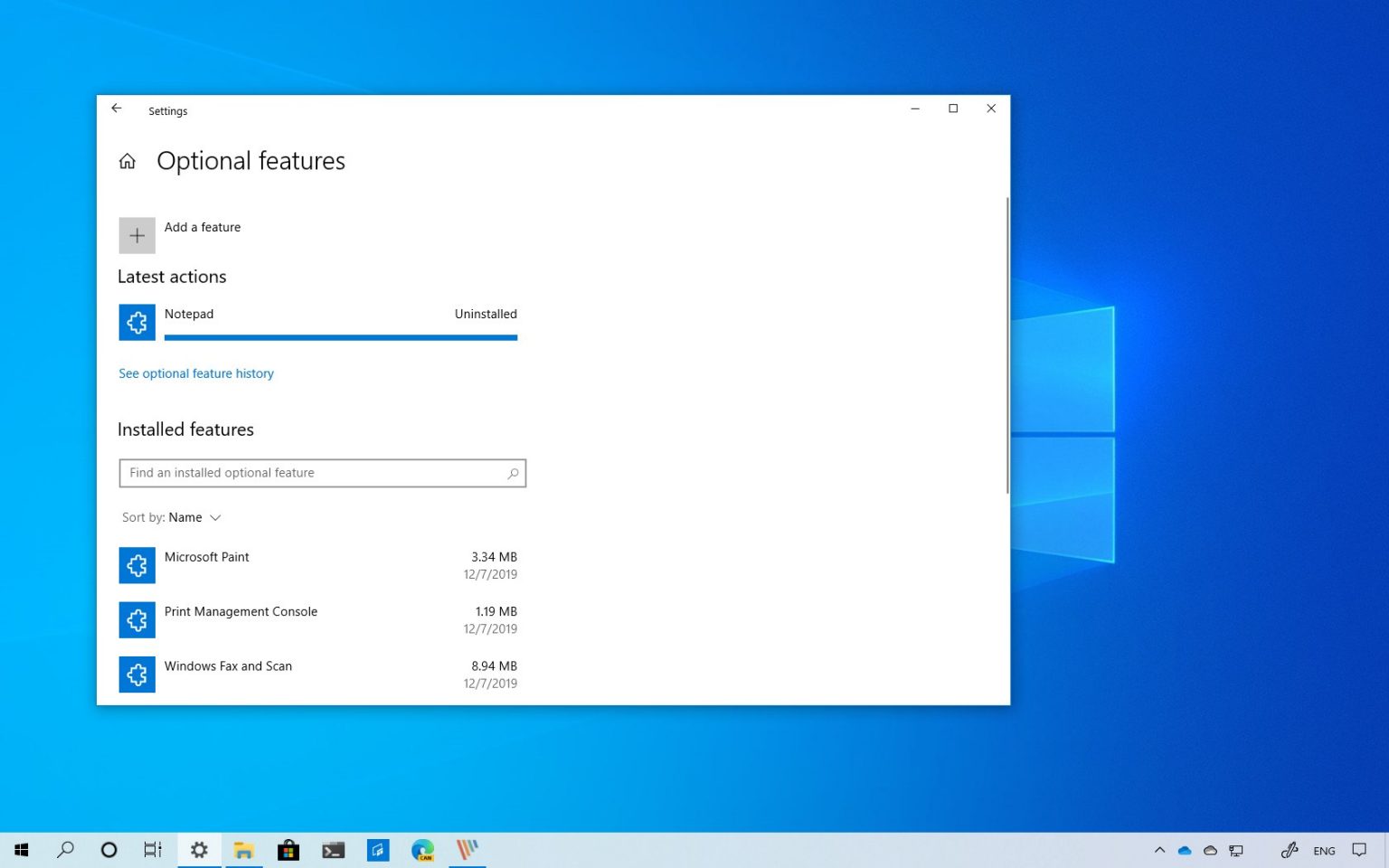
Task: Click the magnifier icon in feature search box
Action: point(513,473)
